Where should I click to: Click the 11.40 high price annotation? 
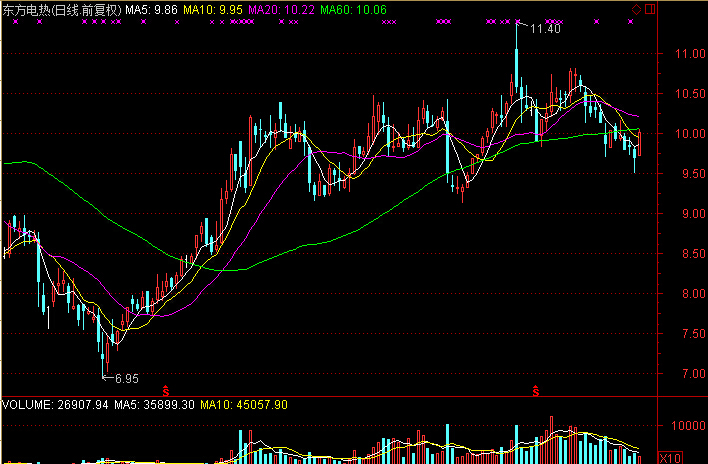tap(545, 29)
